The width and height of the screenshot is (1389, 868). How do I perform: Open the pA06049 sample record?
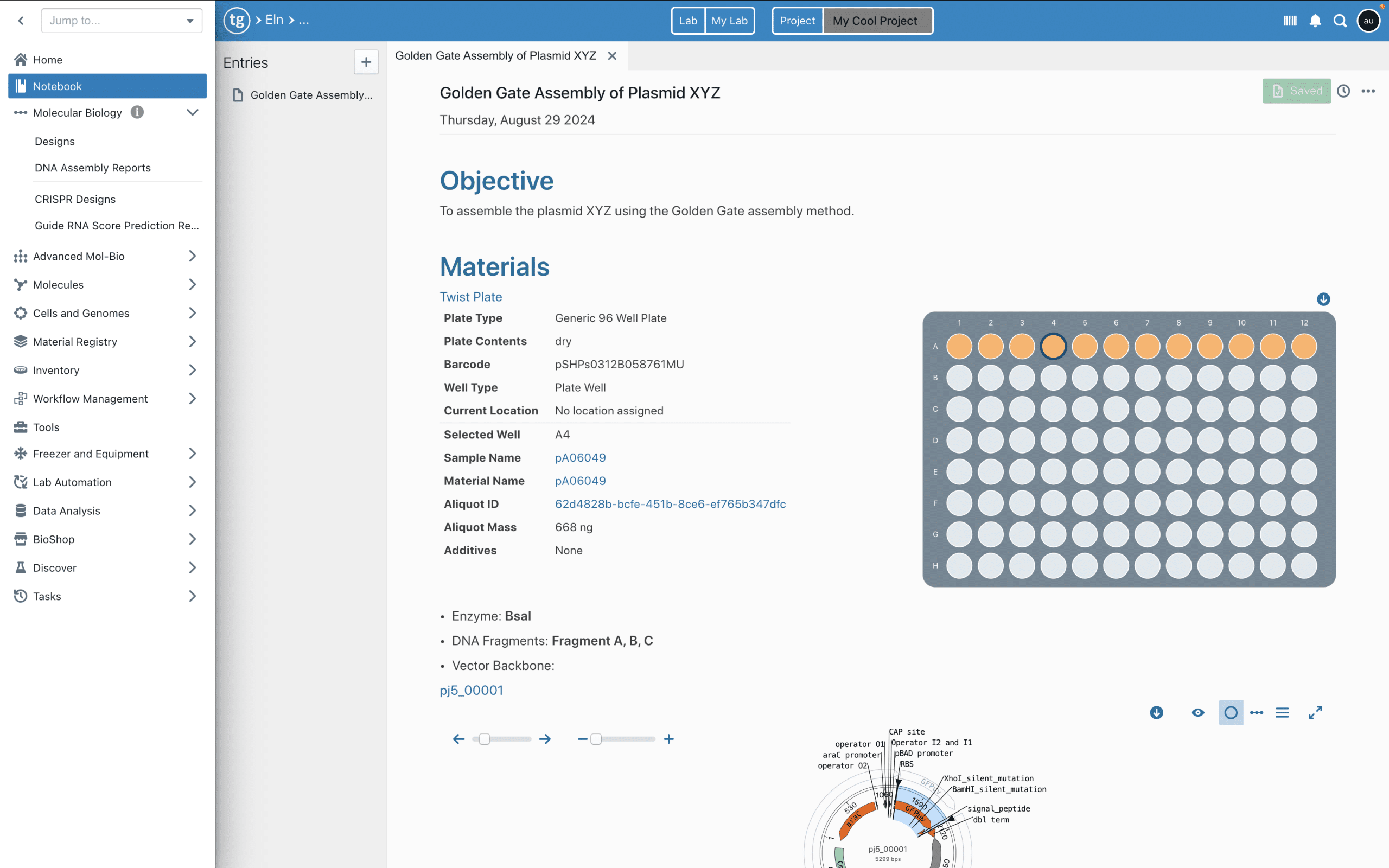click(580, 457)
